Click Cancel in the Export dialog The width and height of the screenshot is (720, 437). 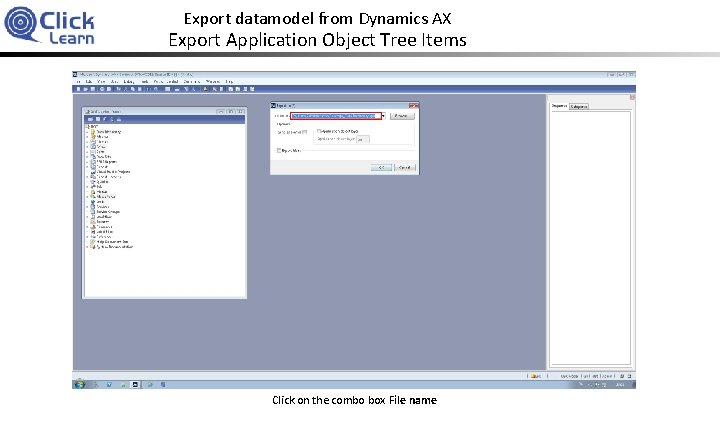405,168
